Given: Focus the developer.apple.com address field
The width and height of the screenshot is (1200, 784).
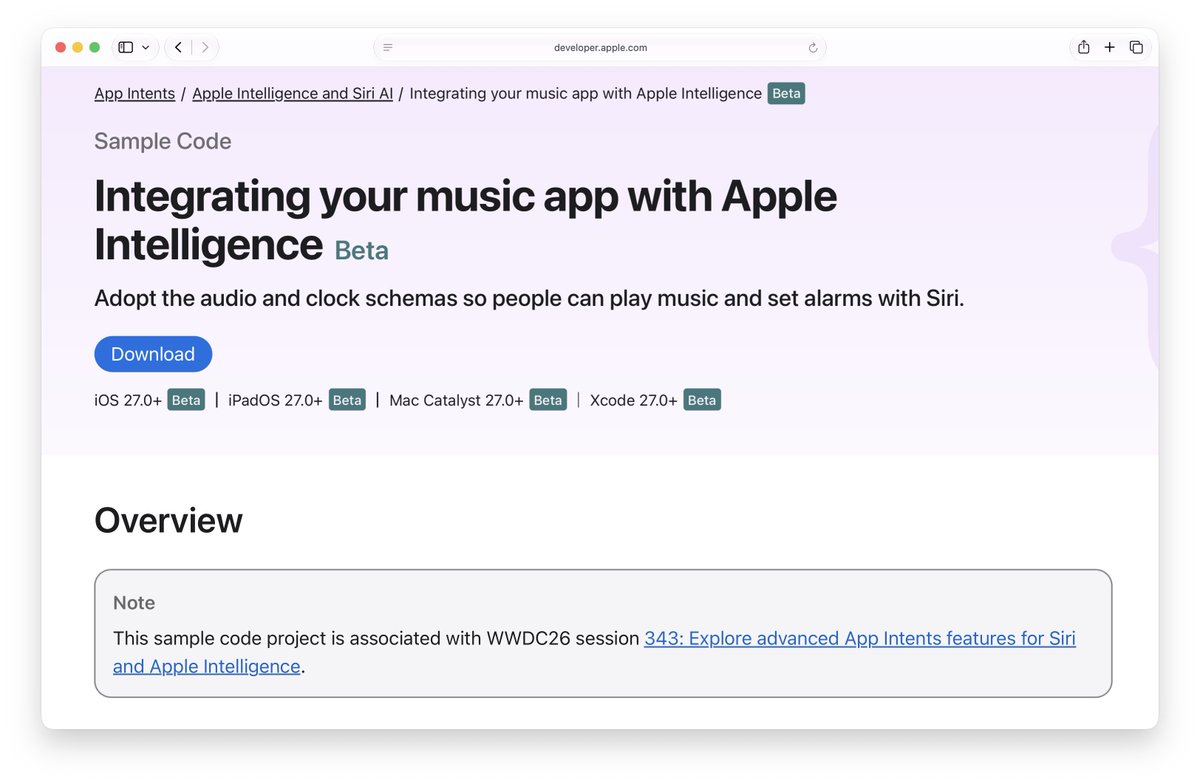Looking at the screenshot, I should (600, 47).
